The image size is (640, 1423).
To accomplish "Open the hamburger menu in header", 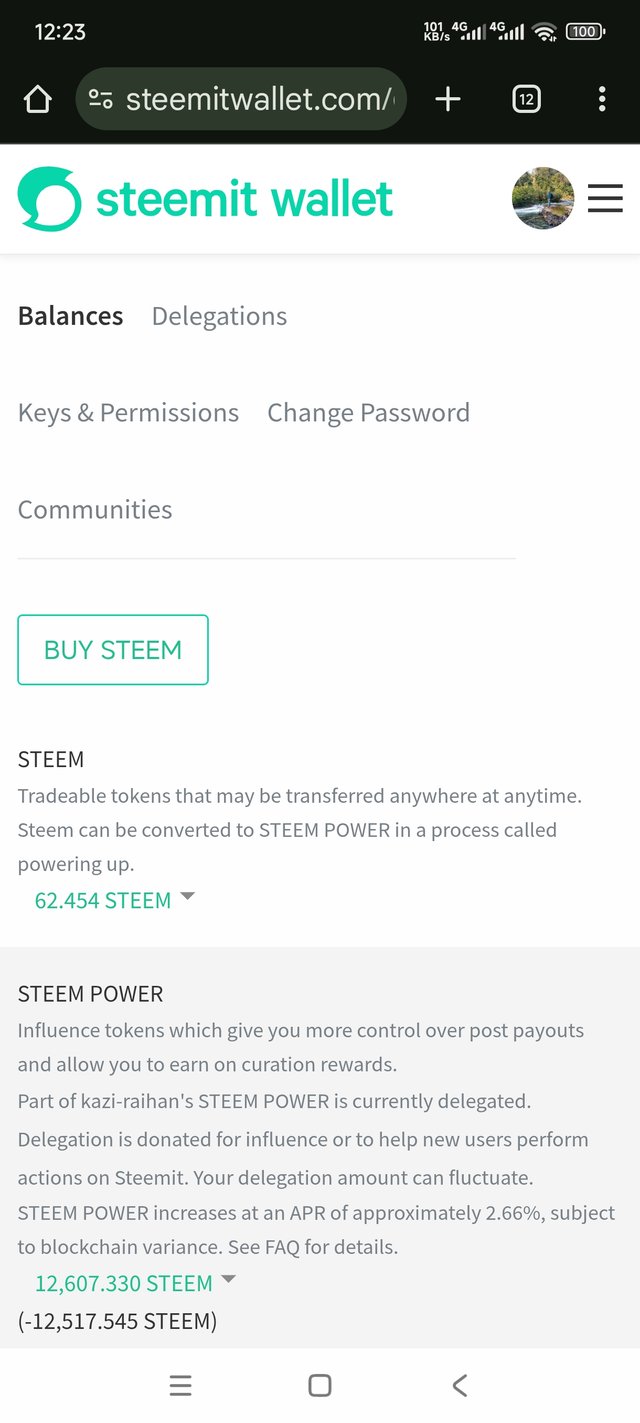I will (x=605, y=199).
